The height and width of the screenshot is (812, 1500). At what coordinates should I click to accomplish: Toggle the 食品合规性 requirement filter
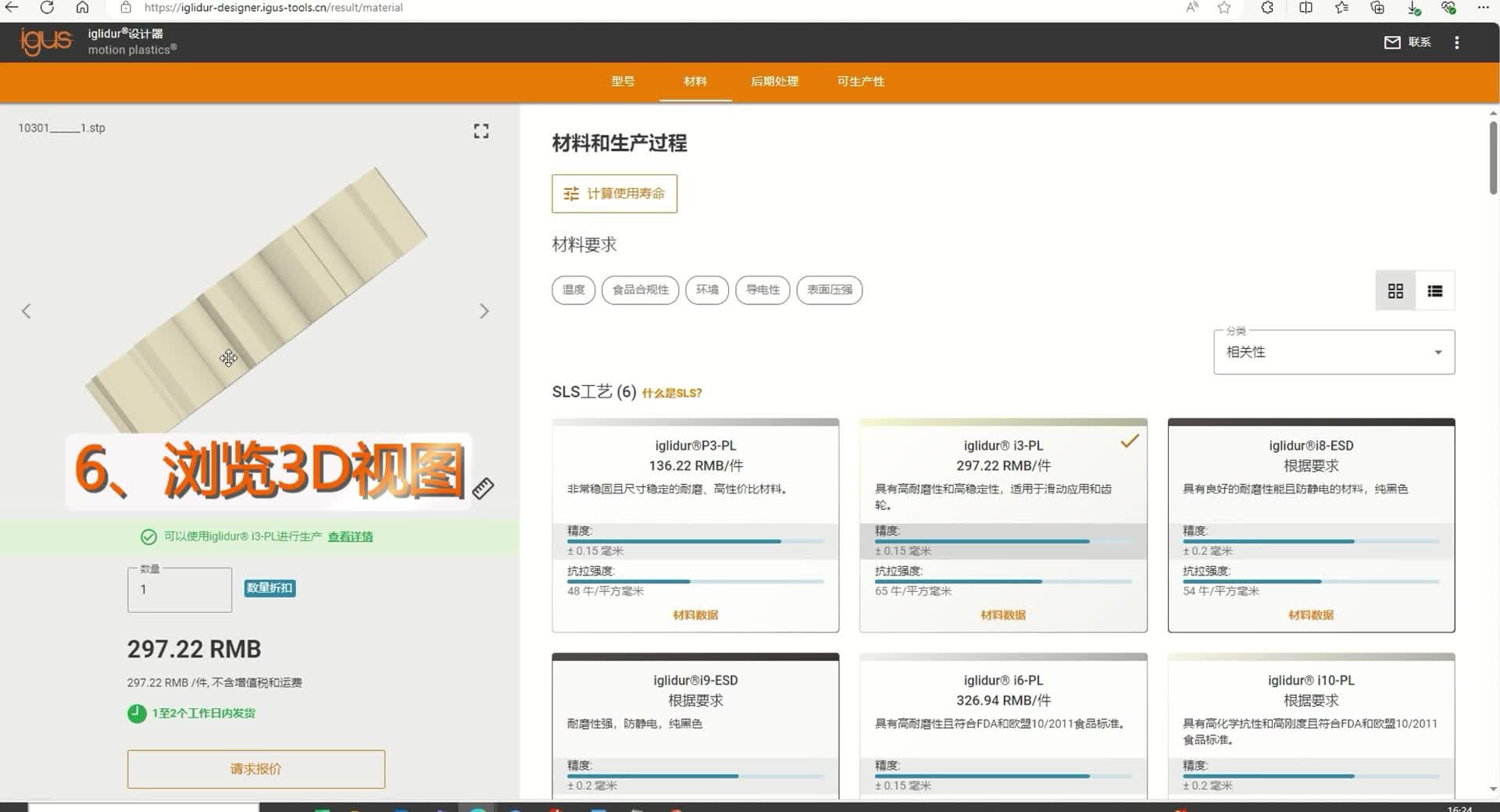click(641, 290)
